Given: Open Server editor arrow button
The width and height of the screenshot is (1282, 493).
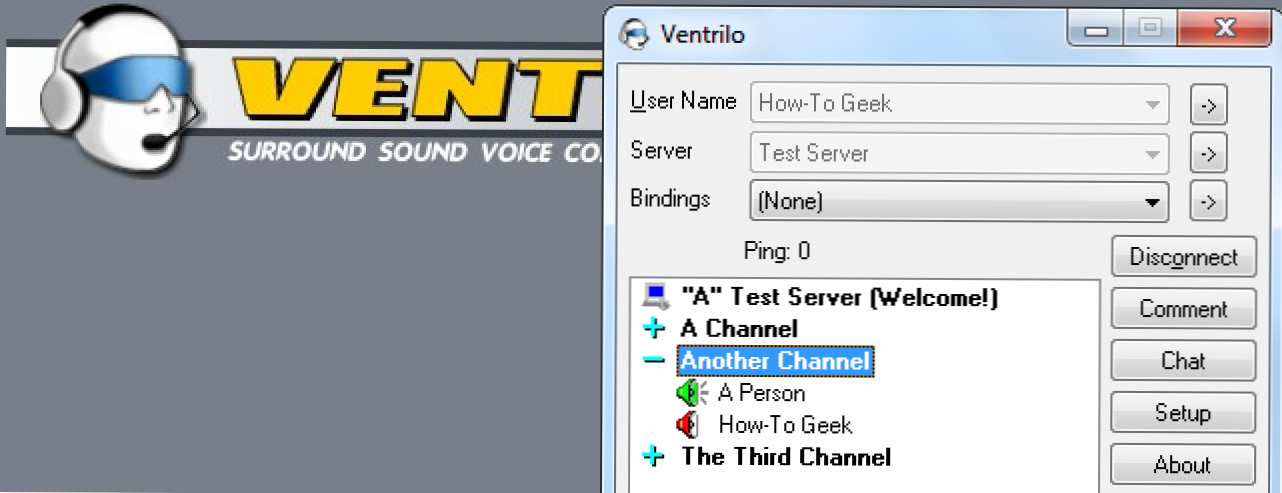Looking at the screenshot, I should pos(1208,154).
